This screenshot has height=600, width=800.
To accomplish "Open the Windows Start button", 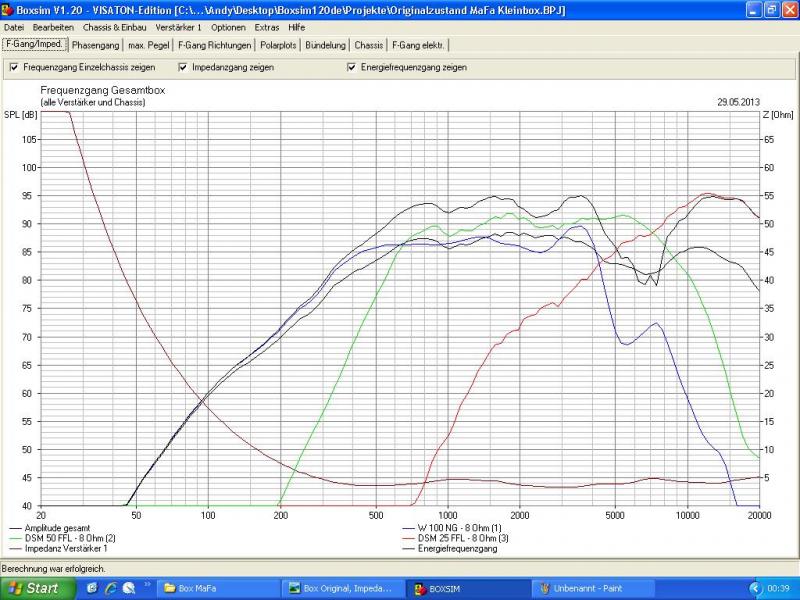I will [x=34, y=588].
